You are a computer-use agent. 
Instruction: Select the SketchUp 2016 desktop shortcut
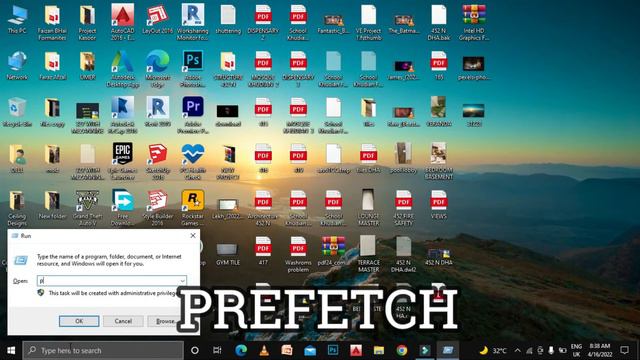(x=158, y=162)
